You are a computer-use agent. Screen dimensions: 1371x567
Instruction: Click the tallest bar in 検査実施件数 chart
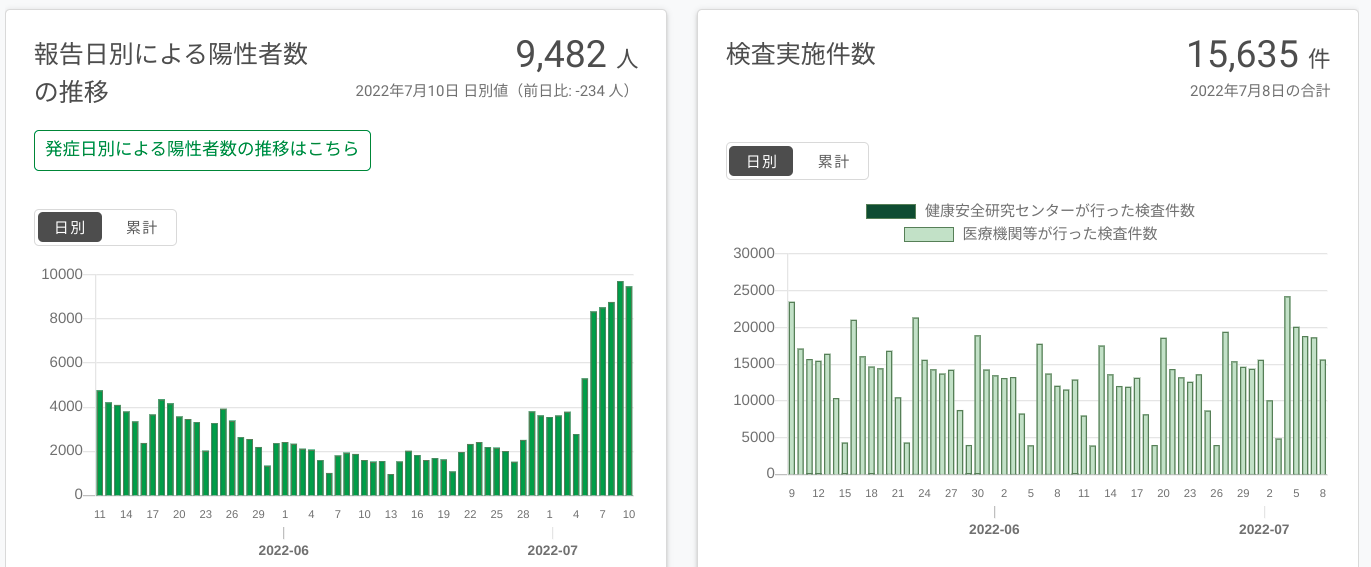click(x=1287, y=385)
